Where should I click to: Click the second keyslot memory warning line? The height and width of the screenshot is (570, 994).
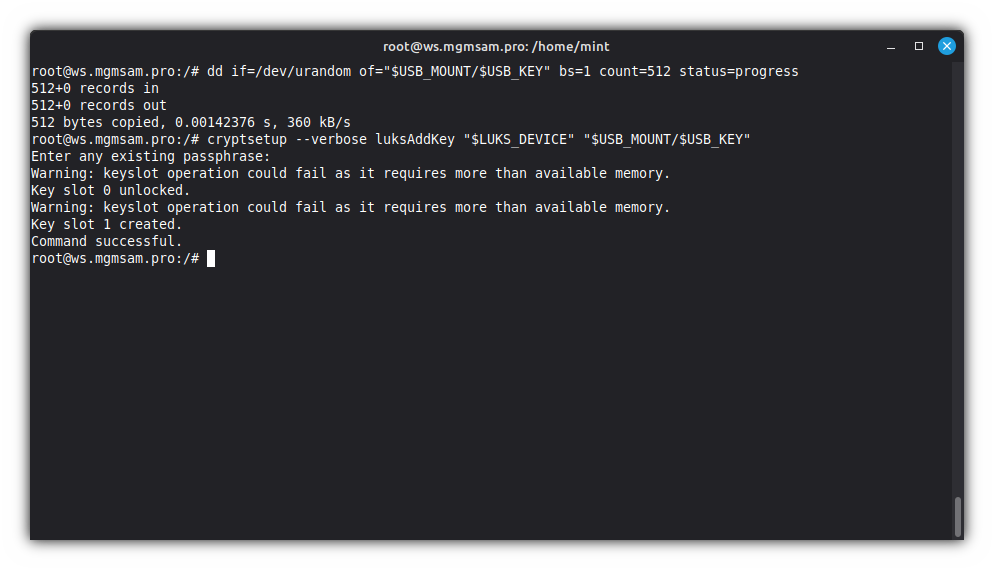pyautogui.click(x=350, y=207)
